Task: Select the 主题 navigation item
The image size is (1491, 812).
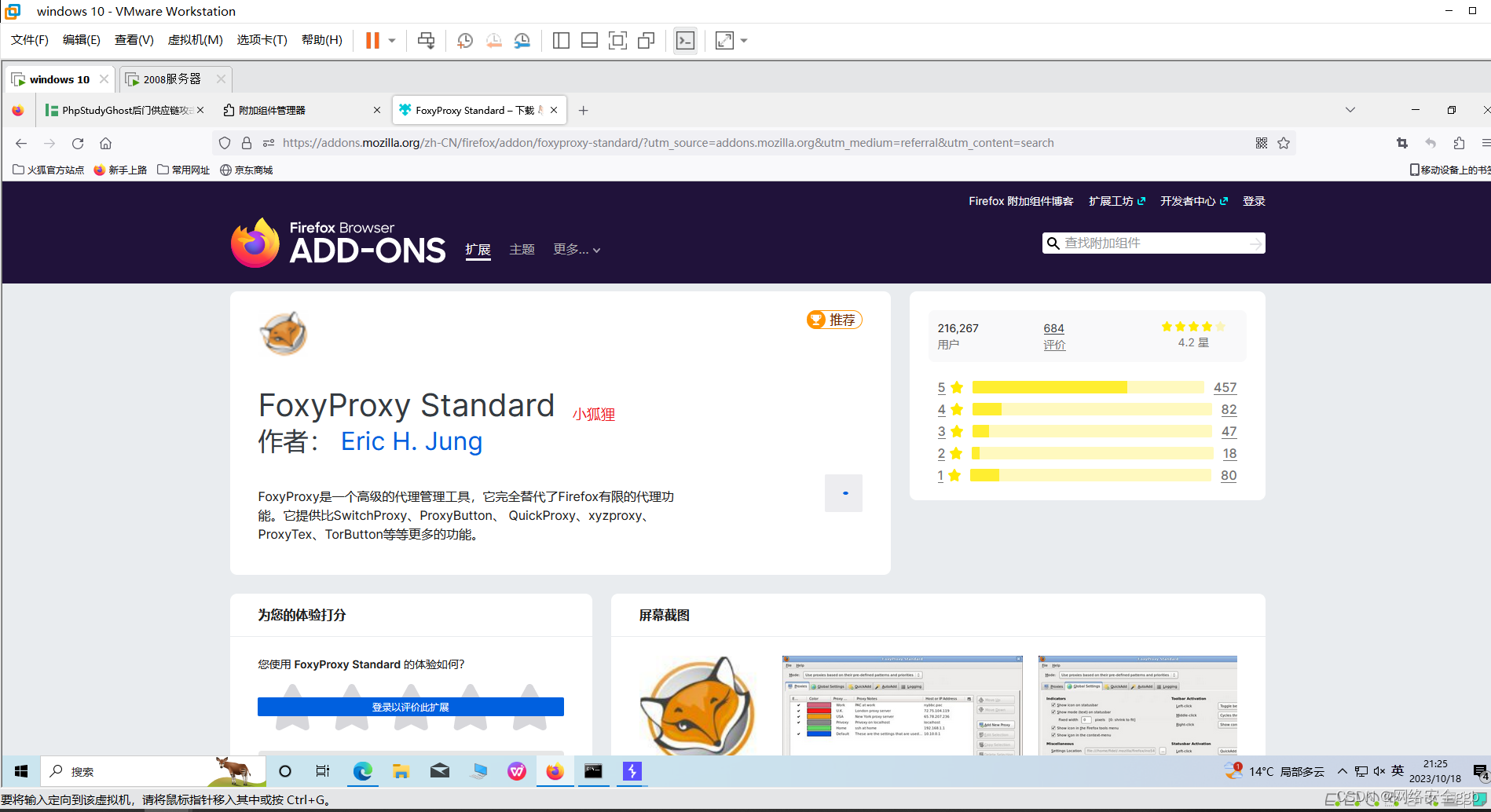Action: click(522, 250)
